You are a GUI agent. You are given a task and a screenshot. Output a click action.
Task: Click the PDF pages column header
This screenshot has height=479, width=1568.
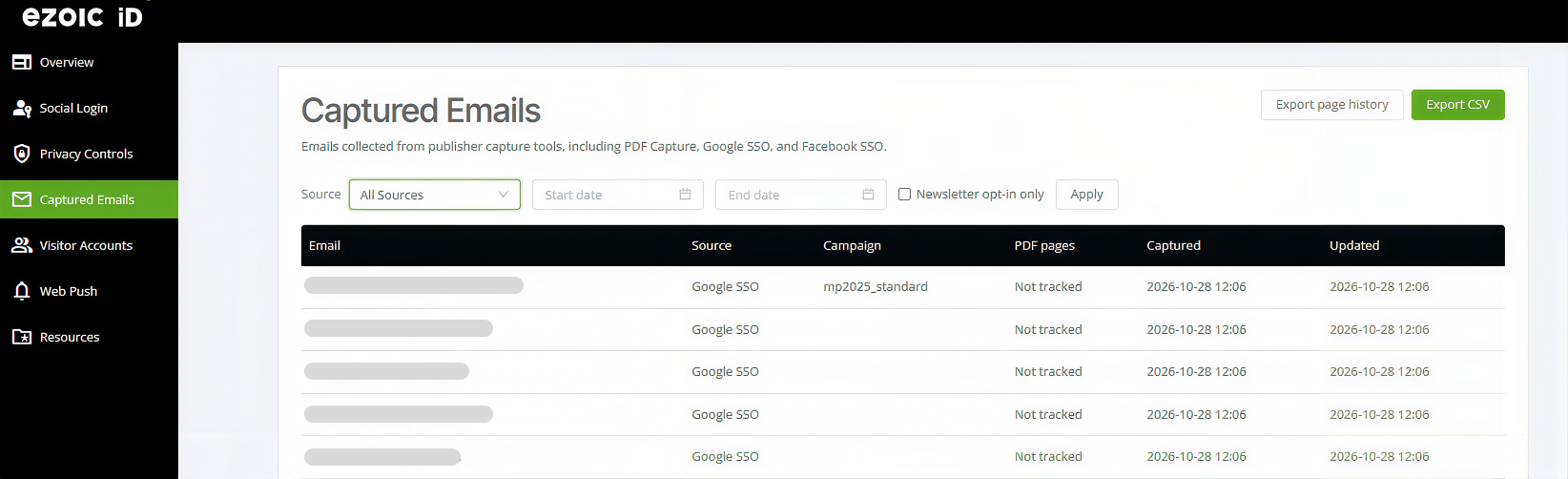pos(1044,245)
